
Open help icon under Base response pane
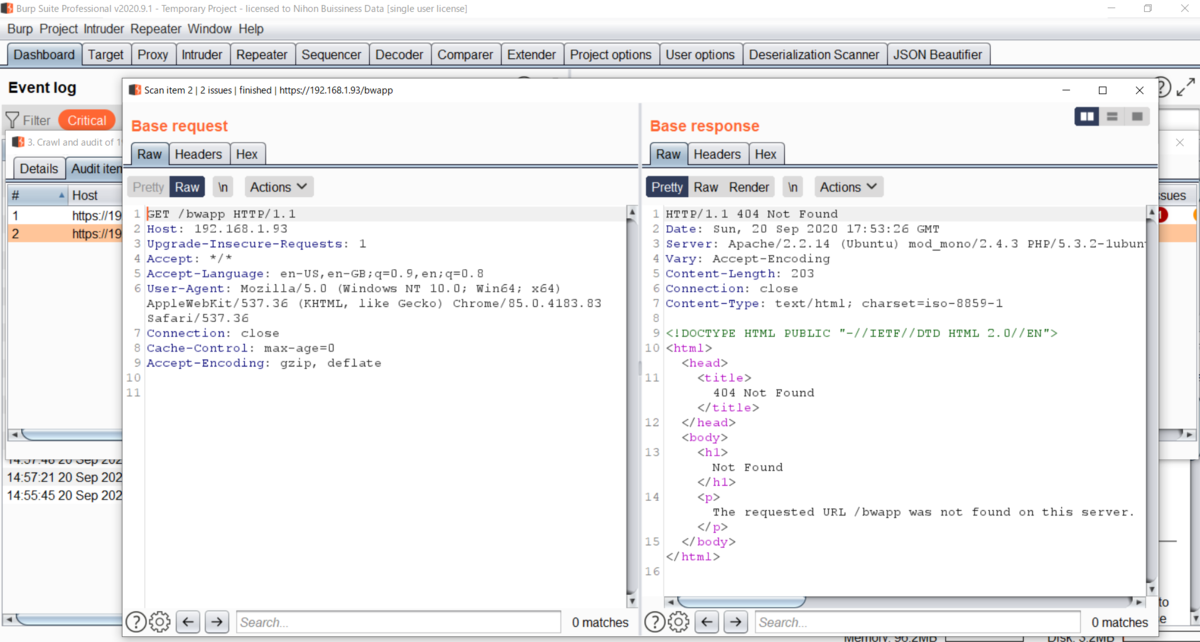coord(655,622)
